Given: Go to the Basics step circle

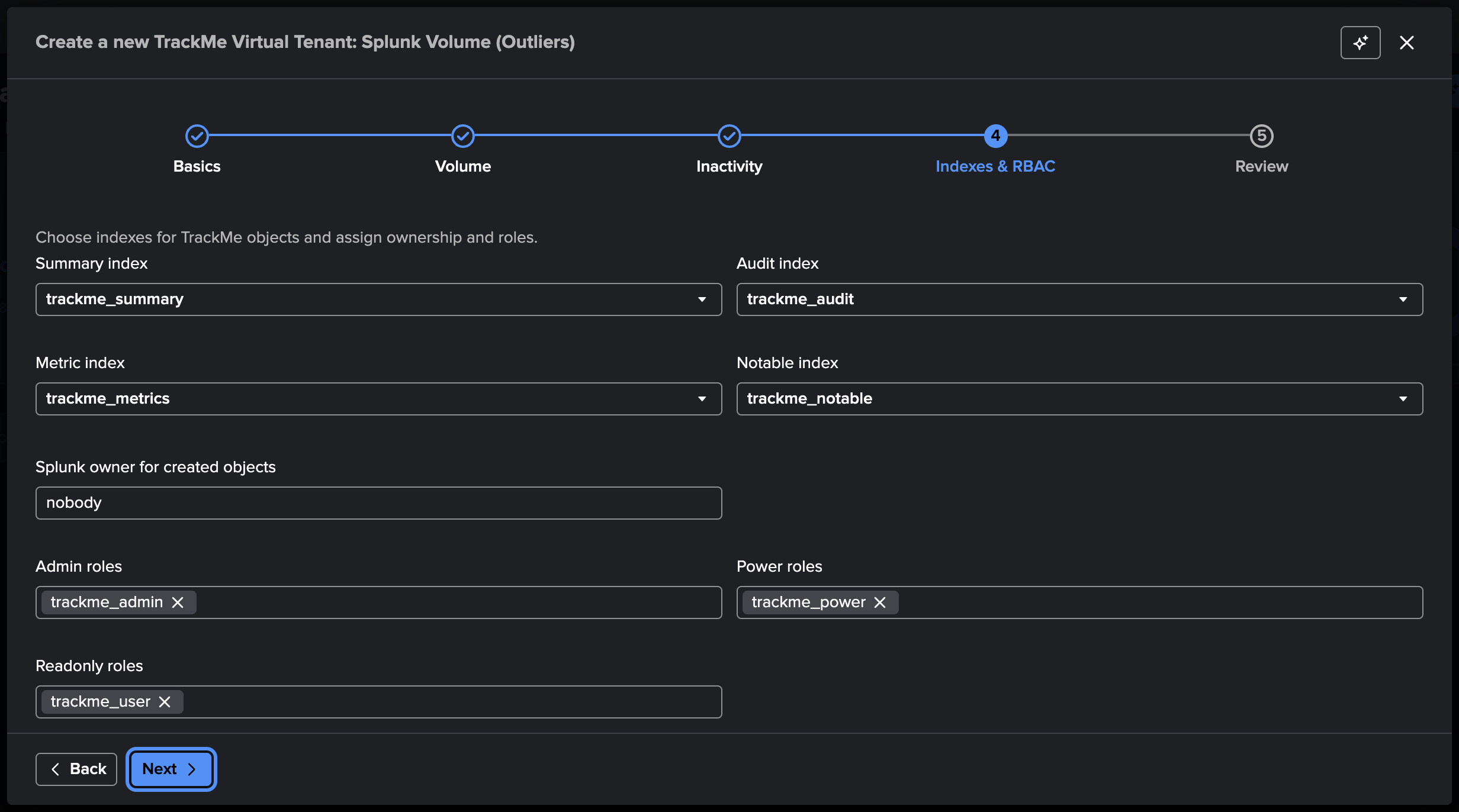Looking at the screenshot, I should [197, 136].
